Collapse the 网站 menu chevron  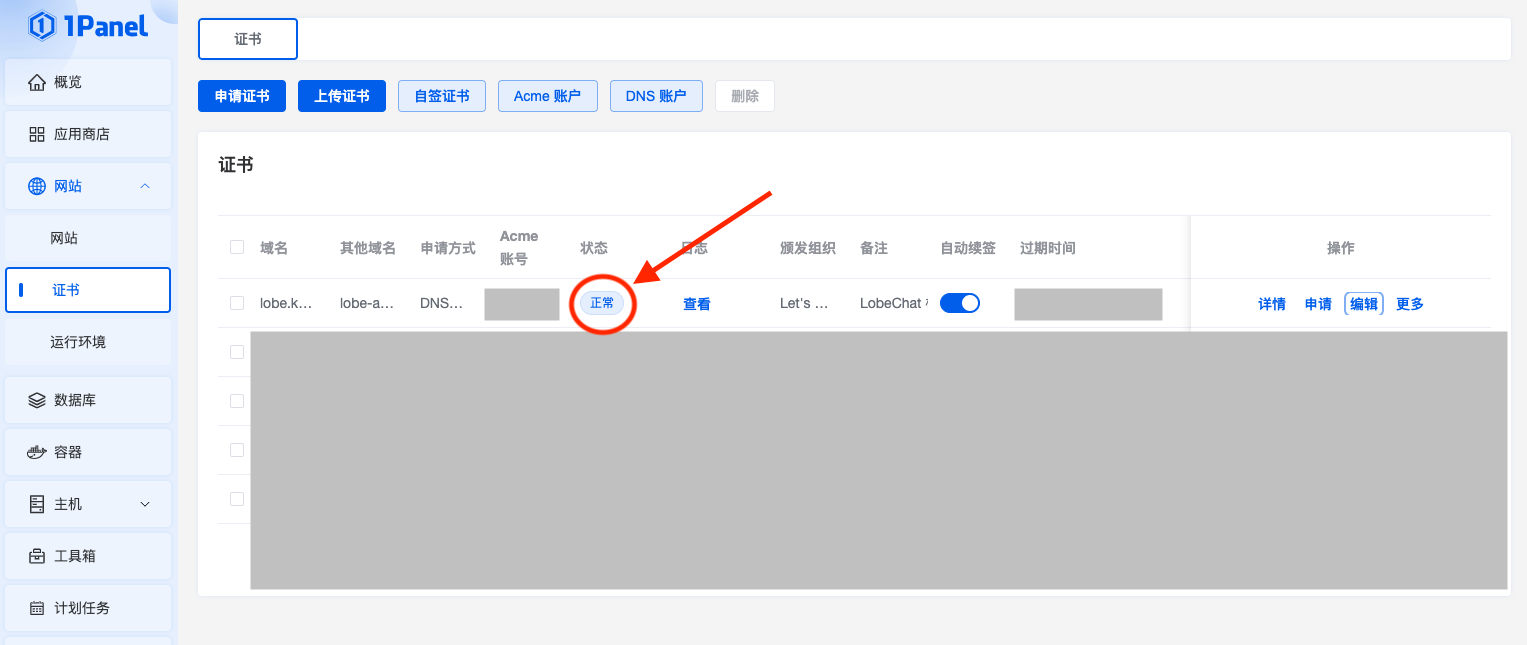[x=145, y=186]
